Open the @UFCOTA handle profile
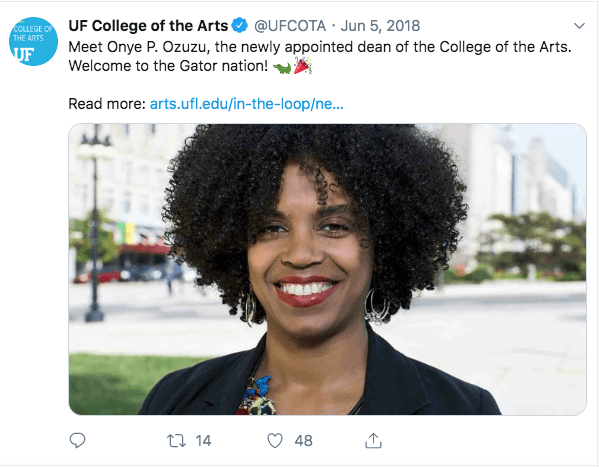Viewport: 599px width, 467px height. [290, 26]
